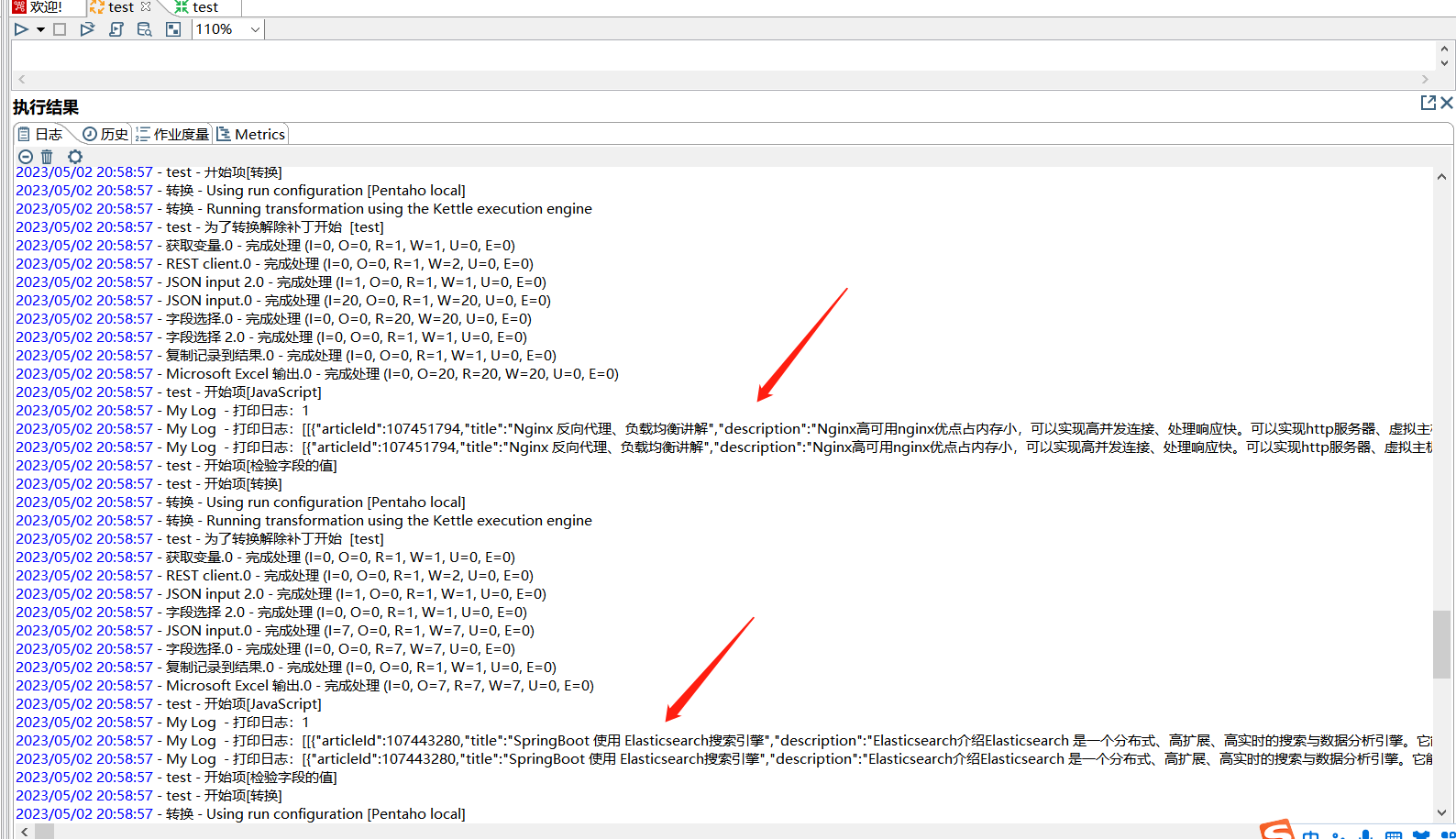Click log line 'JSON input.0' with I=20

click(x=283, y=301)
